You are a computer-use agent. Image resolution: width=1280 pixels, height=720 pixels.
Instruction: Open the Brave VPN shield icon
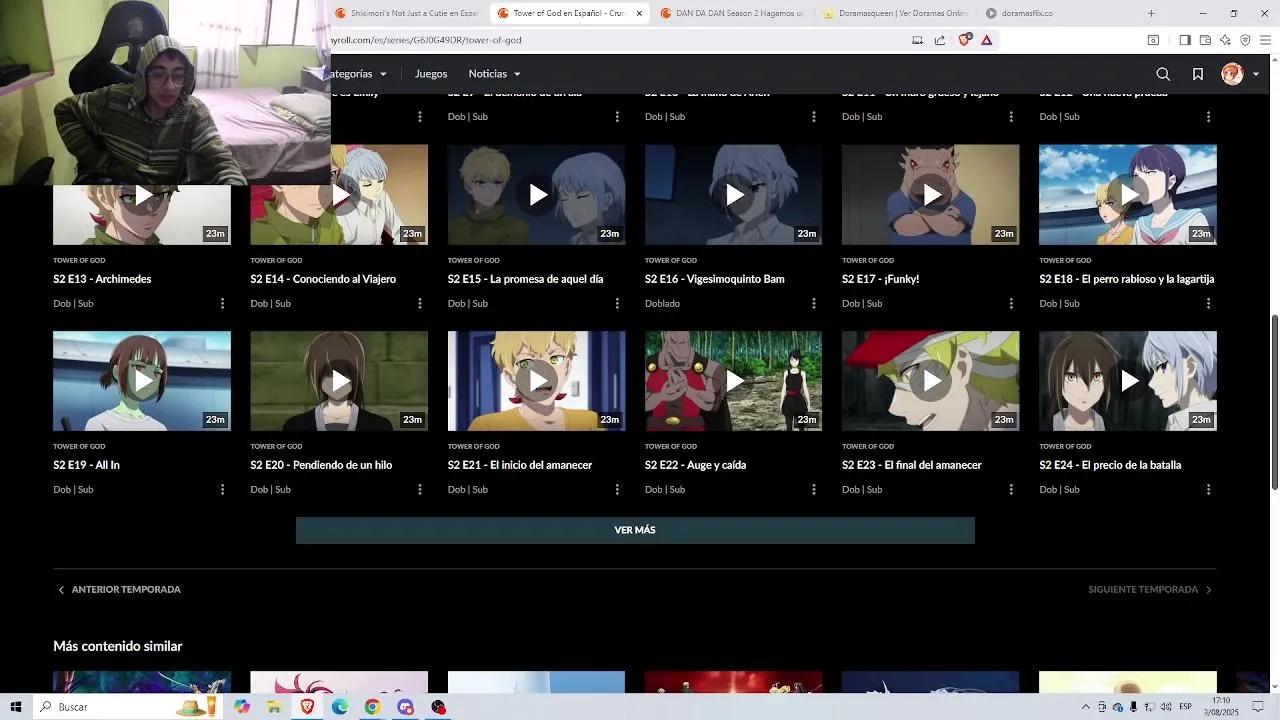(1245, 40)
